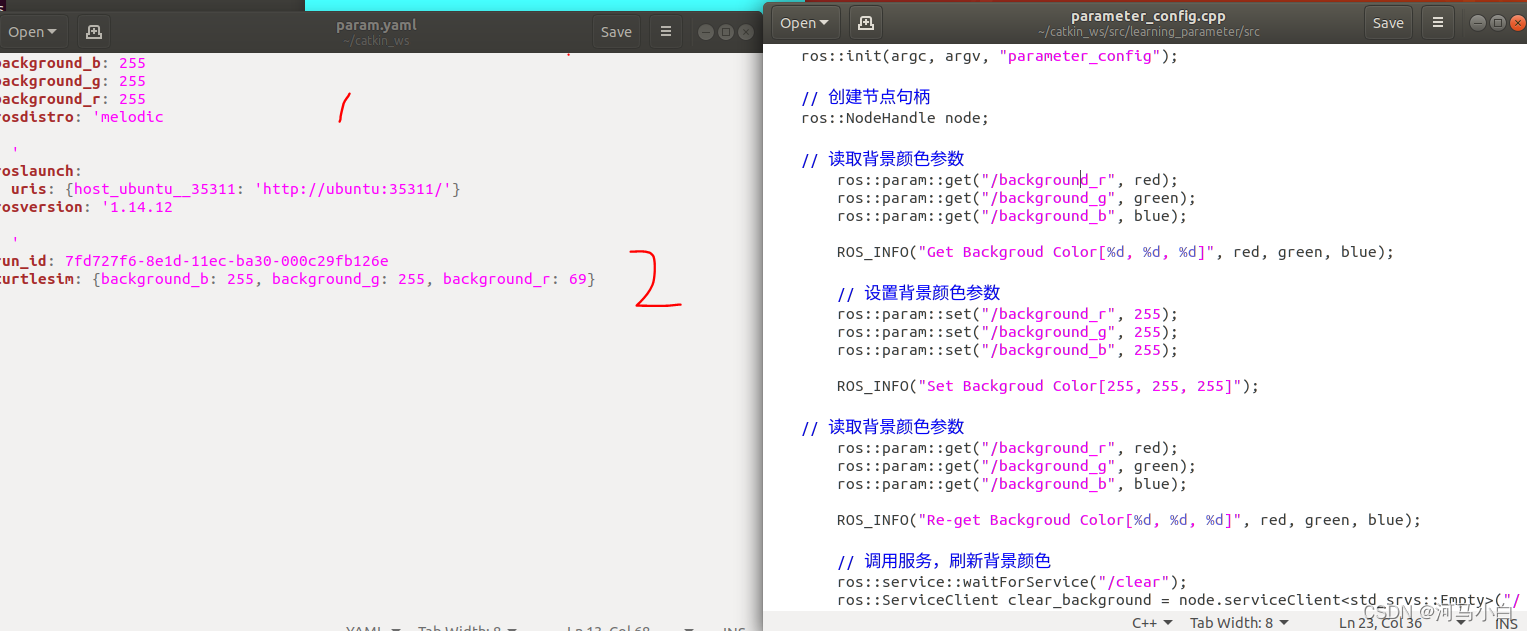Click the 'background_r: 69' value in turtlesim line
Image resolution: width=1527 pixels, height=631 pixels.
point(515,279)
